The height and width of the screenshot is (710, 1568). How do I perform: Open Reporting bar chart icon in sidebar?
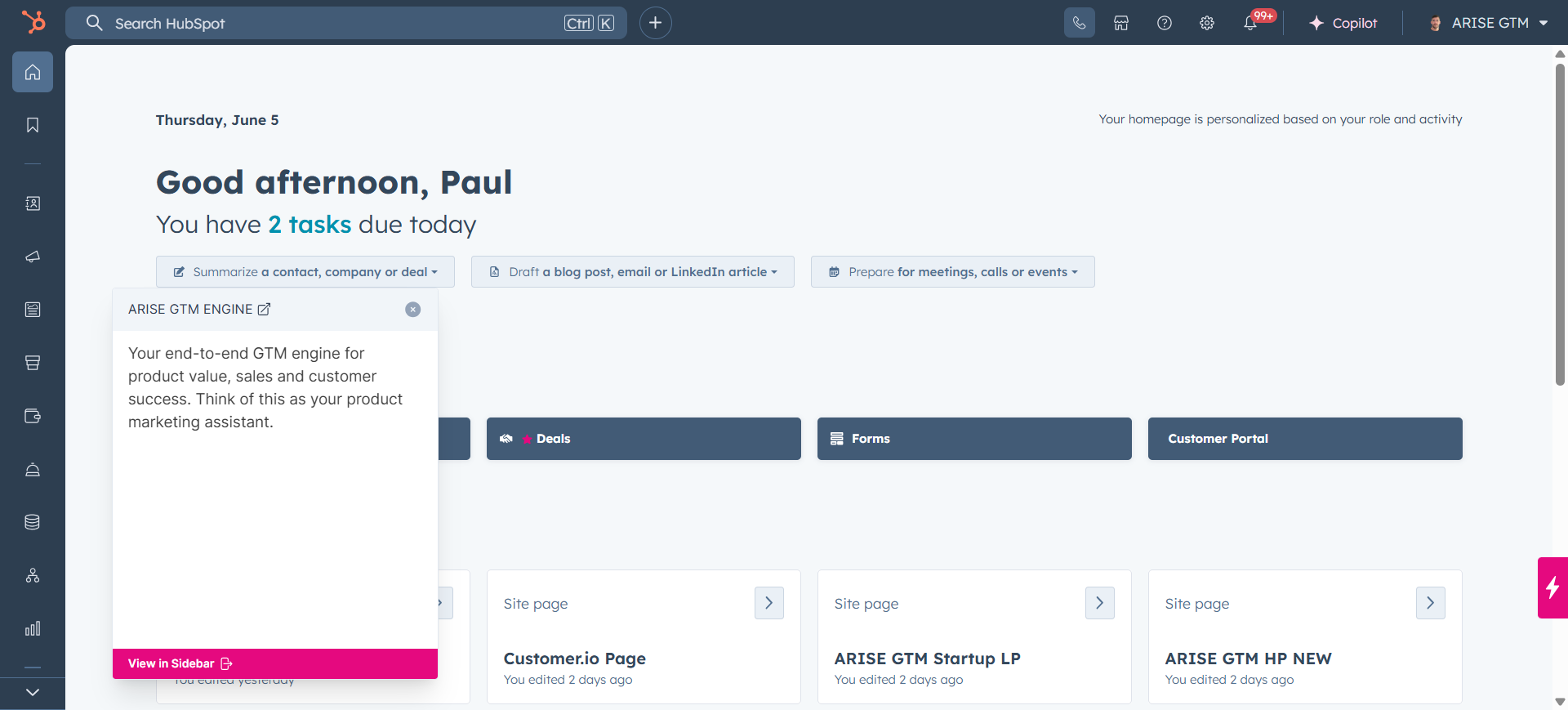pyautogui.click(x=33, y=628)
